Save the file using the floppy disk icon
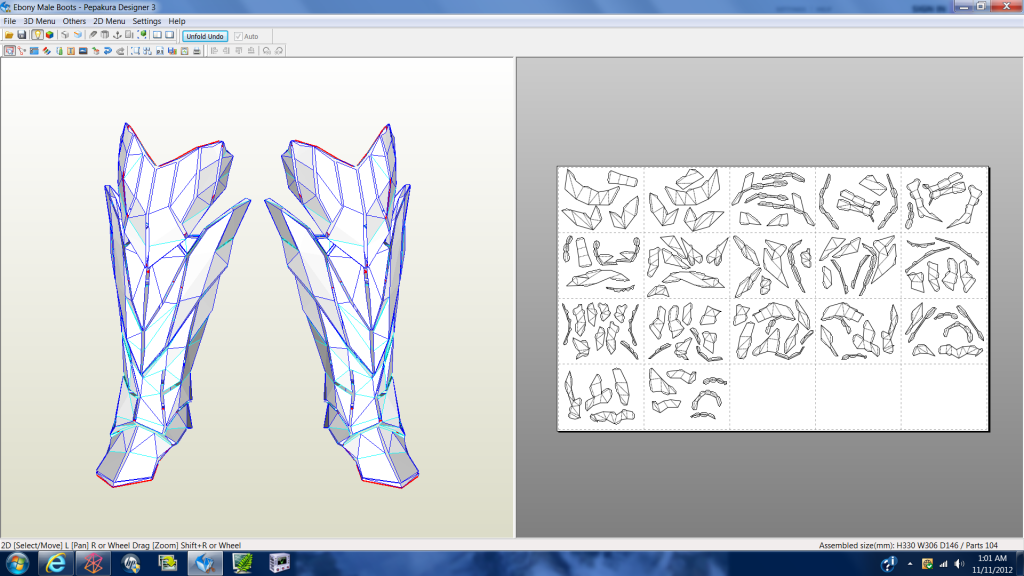1024x576 pixels. pyautogui.click(x=22, y=35)
